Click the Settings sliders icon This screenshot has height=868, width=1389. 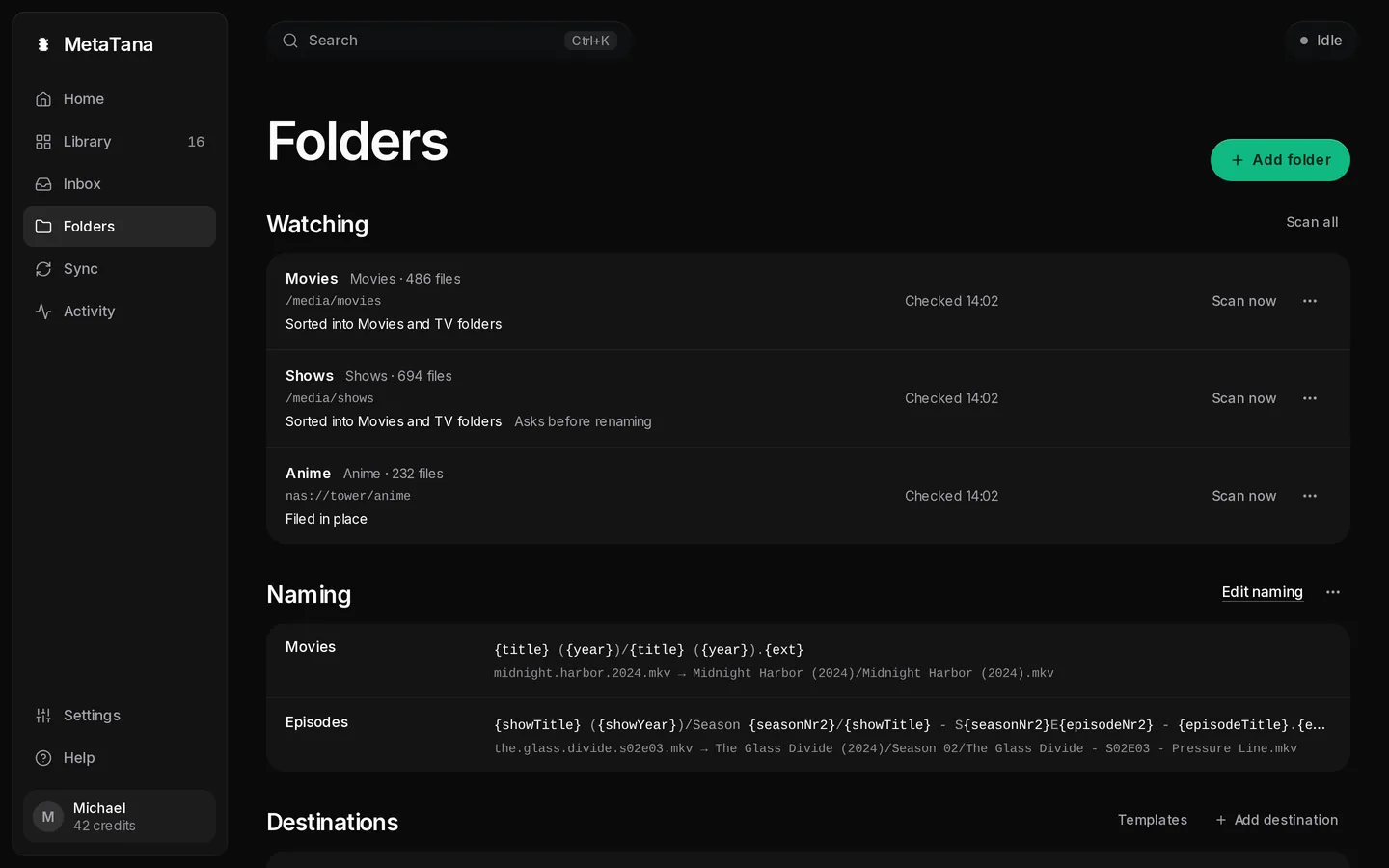[x=43, y=716]
